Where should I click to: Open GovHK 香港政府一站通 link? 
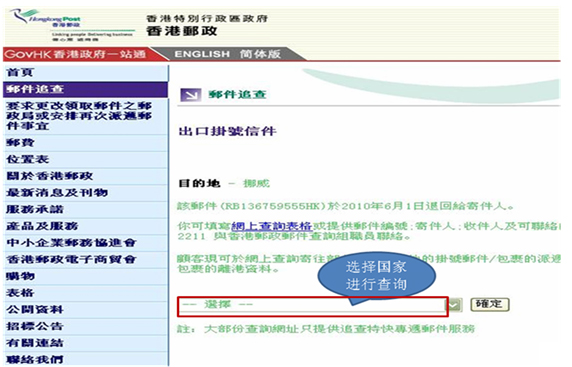pos(76,54)
